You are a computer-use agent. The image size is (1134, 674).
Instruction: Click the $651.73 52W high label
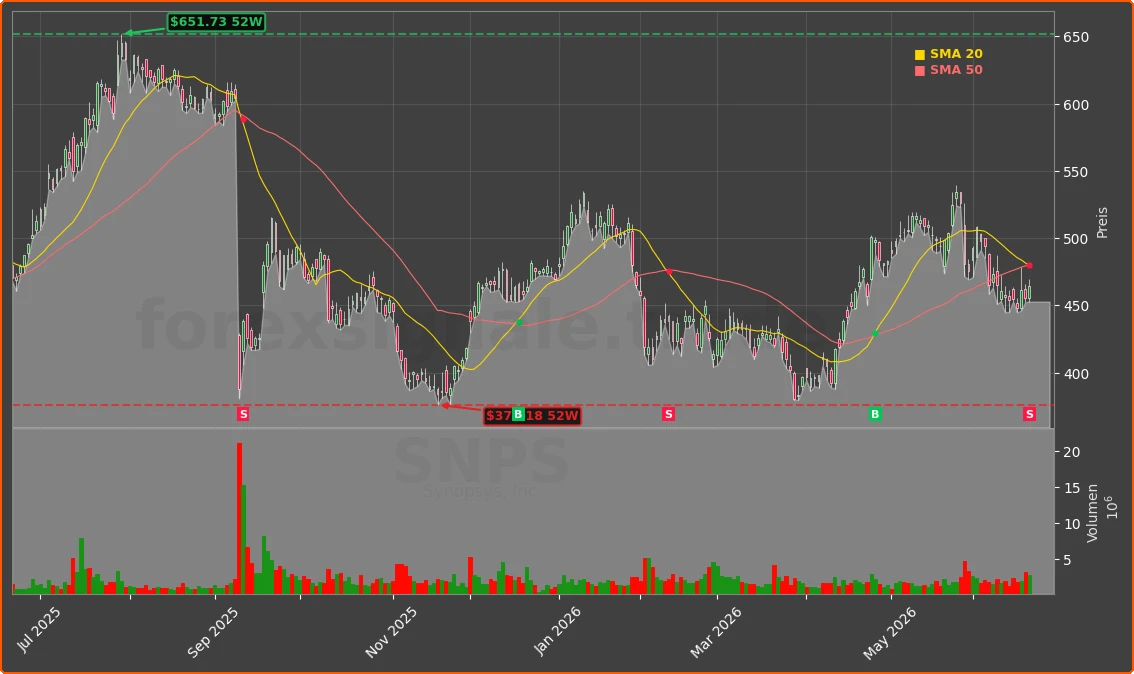pos(216,22)
